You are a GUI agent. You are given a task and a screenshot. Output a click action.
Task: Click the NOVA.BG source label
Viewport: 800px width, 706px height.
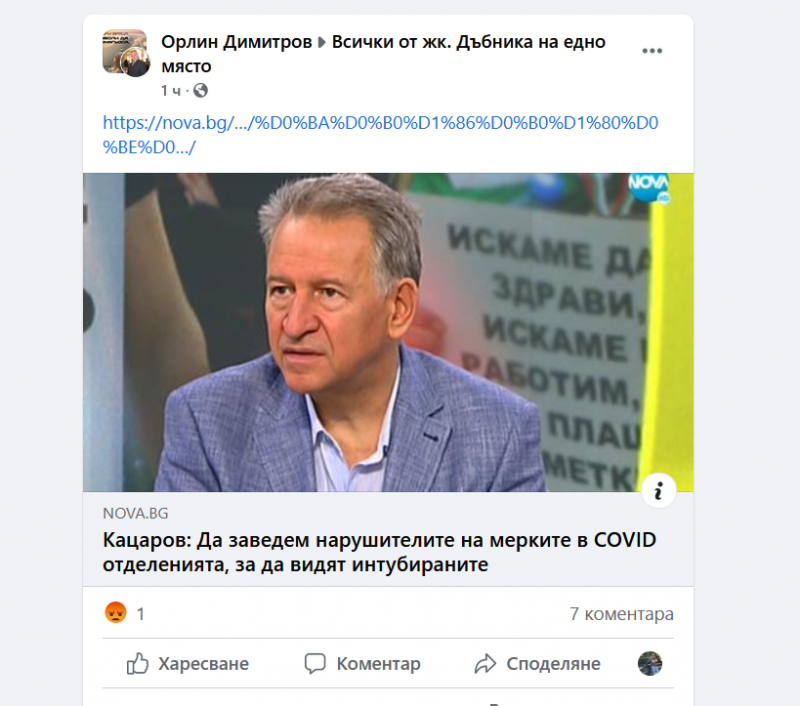coord(135,513)
